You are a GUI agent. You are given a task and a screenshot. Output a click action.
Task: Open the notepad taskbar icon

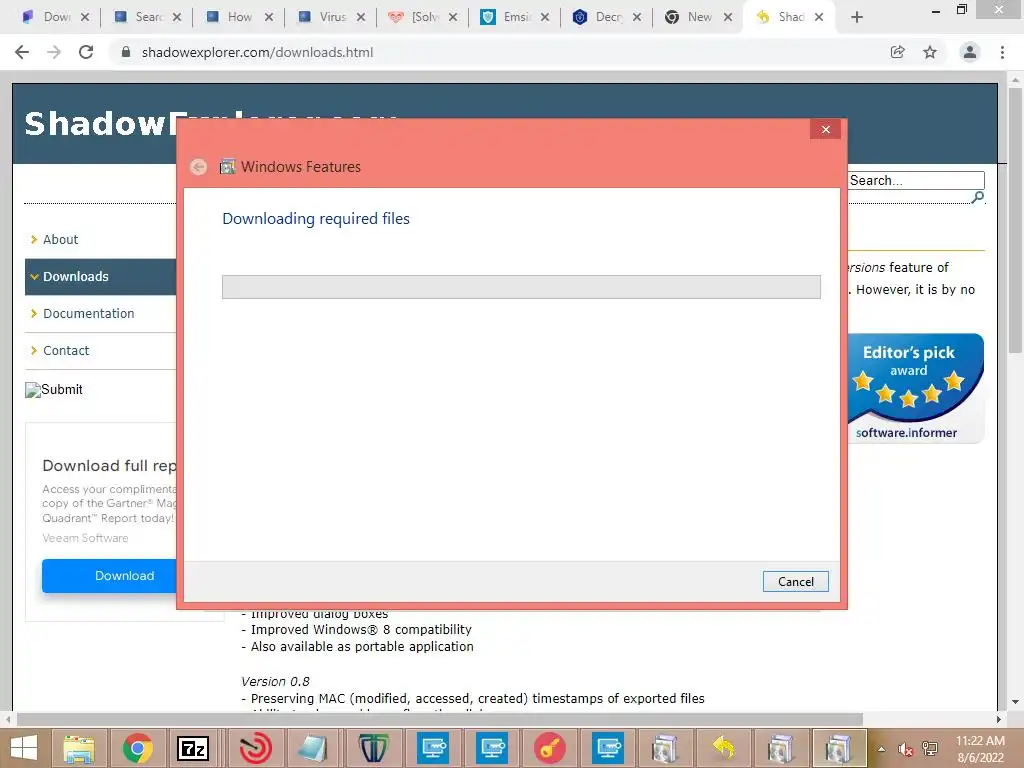313,748
